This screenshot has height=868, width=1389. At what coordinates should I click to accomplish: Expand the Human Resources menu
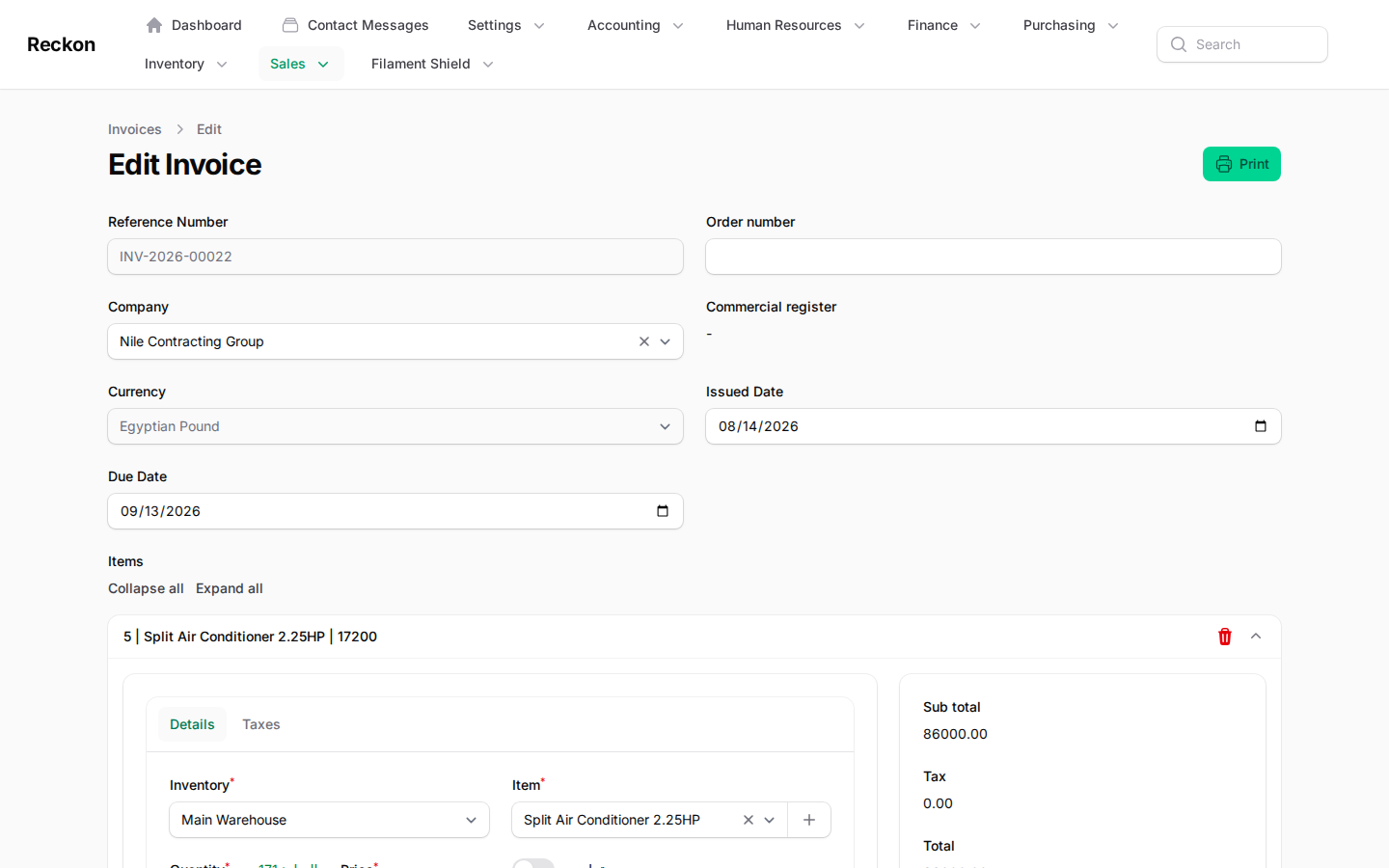tap(796, 25)
